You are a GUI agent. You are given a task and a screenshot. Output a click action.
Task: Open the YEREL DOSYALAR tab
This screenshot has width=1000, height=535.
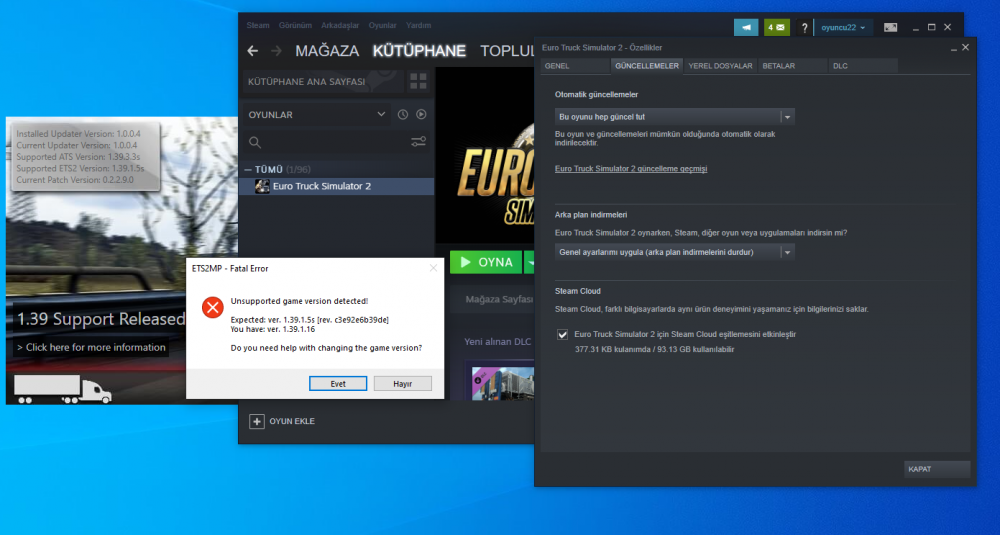pos(720,66)
